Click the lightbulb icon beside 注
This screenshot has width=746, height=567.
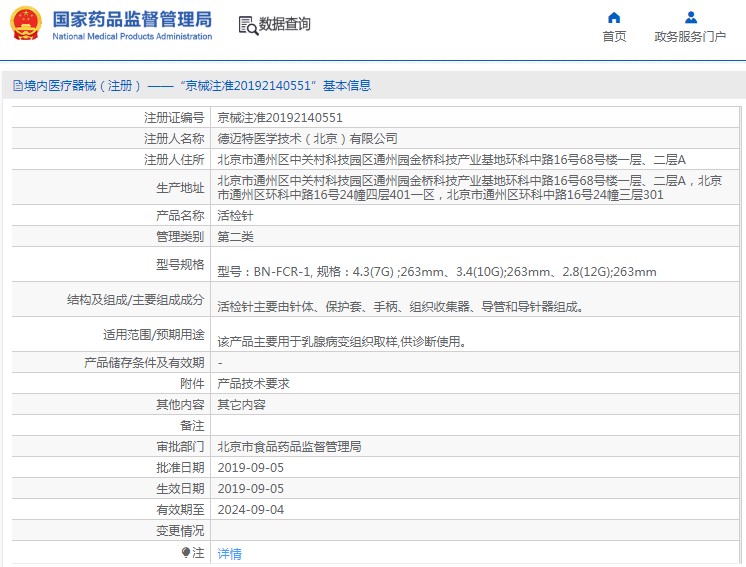click(x=185, y=552)
